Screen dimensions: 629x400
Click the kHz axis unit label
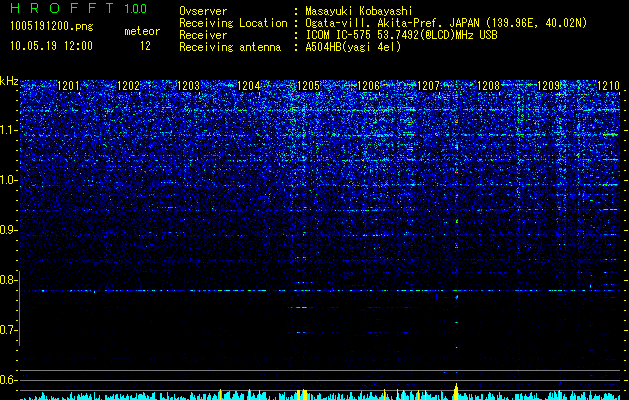coord(9,81)
